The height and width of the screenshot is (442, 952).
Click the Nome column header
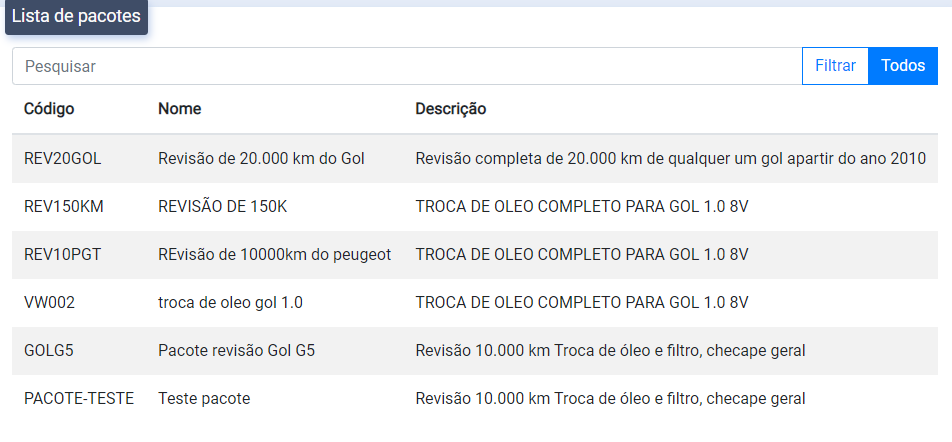[x=179, y=109]
